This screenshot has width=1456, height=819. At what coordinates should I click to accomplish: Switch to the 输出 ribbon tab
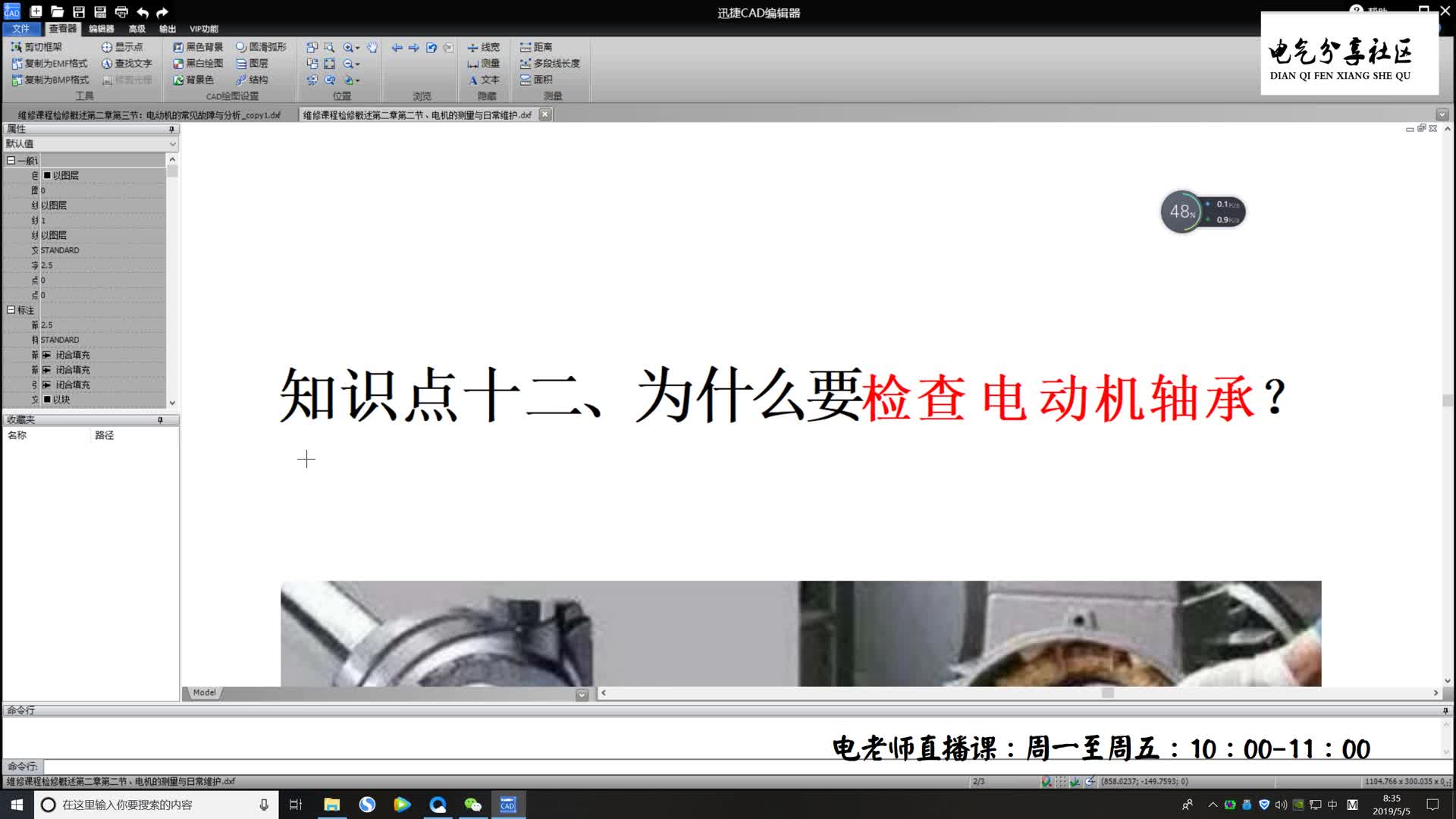pyautogui.click(x=167, y=29)
